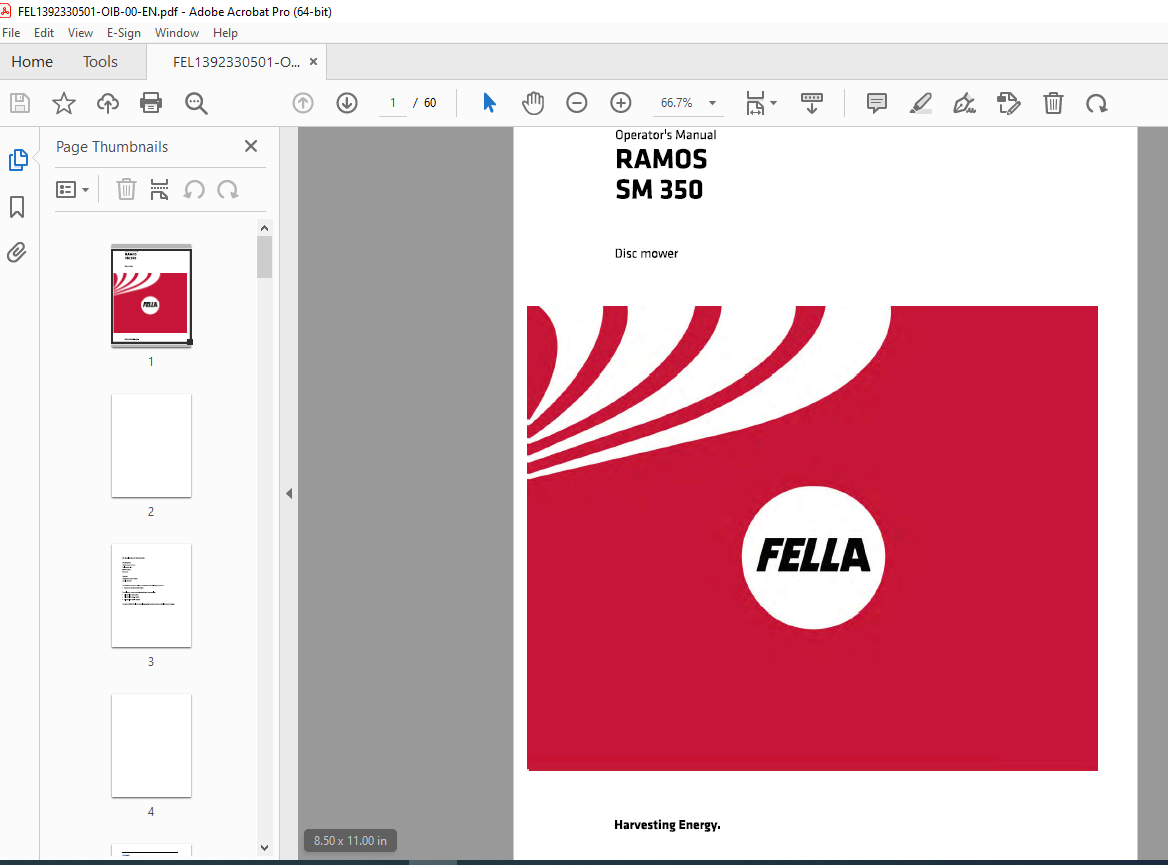
Task: Click thumbnails scrollbar down arrow
Action: pos(264,847)
